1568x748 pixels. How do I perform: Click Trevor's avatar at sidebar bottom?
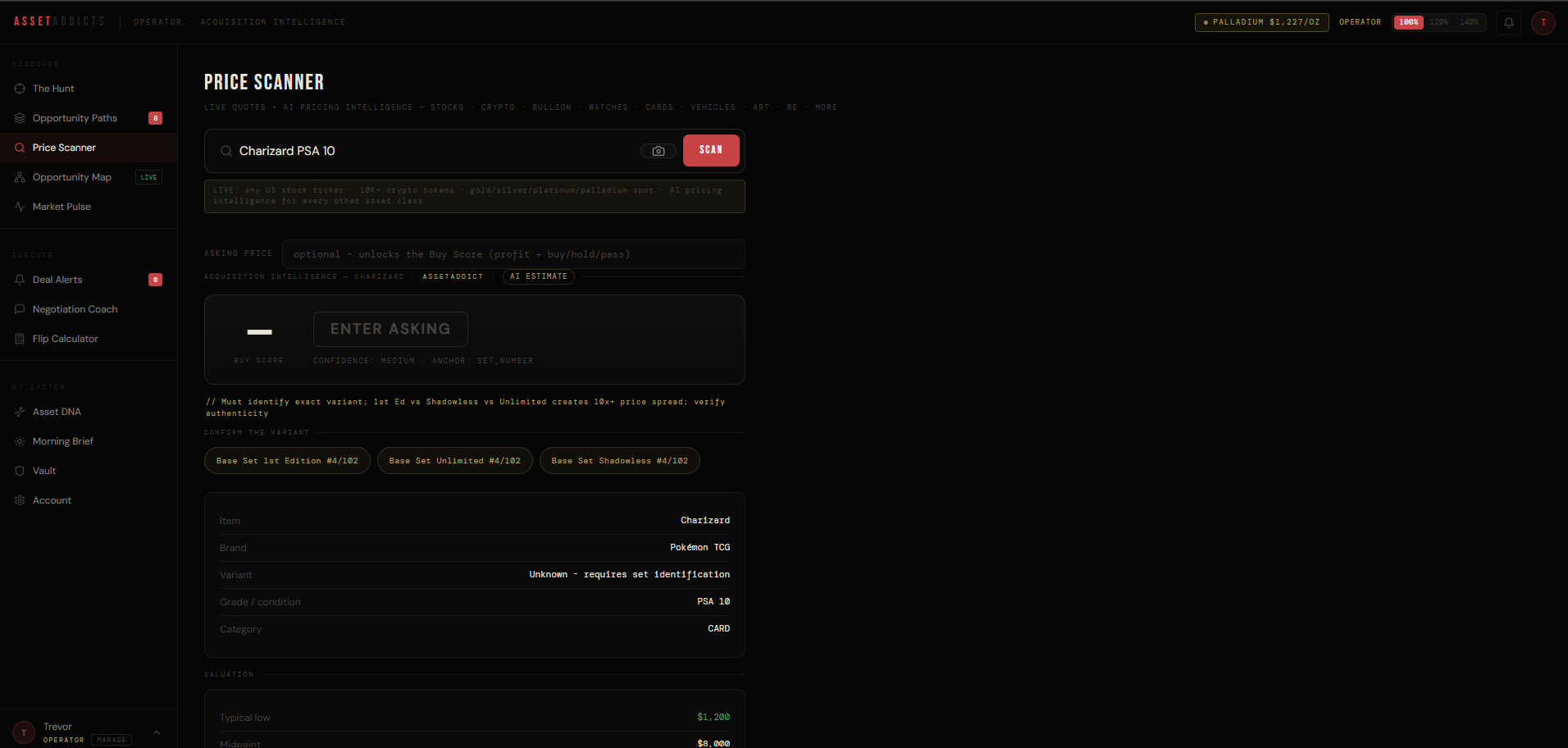pyautogui.click(x=24, y=732)
